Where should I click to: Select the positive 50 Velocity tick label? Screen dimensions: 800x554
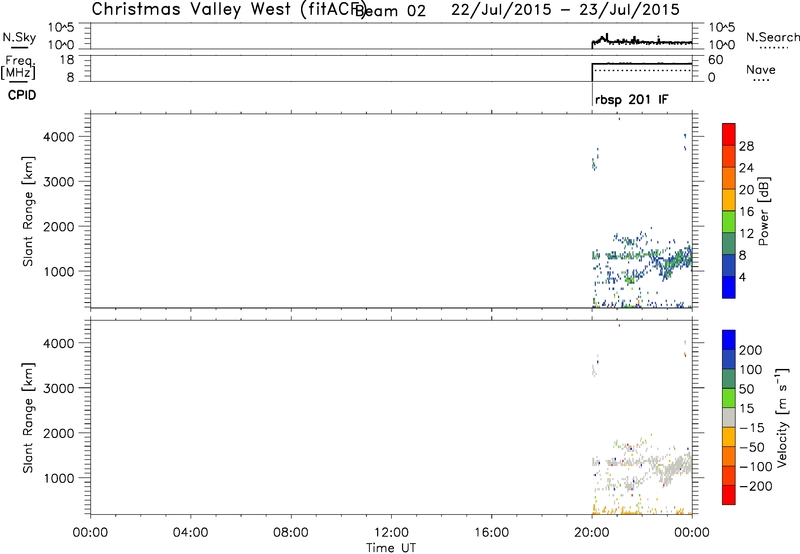[746, 389]
